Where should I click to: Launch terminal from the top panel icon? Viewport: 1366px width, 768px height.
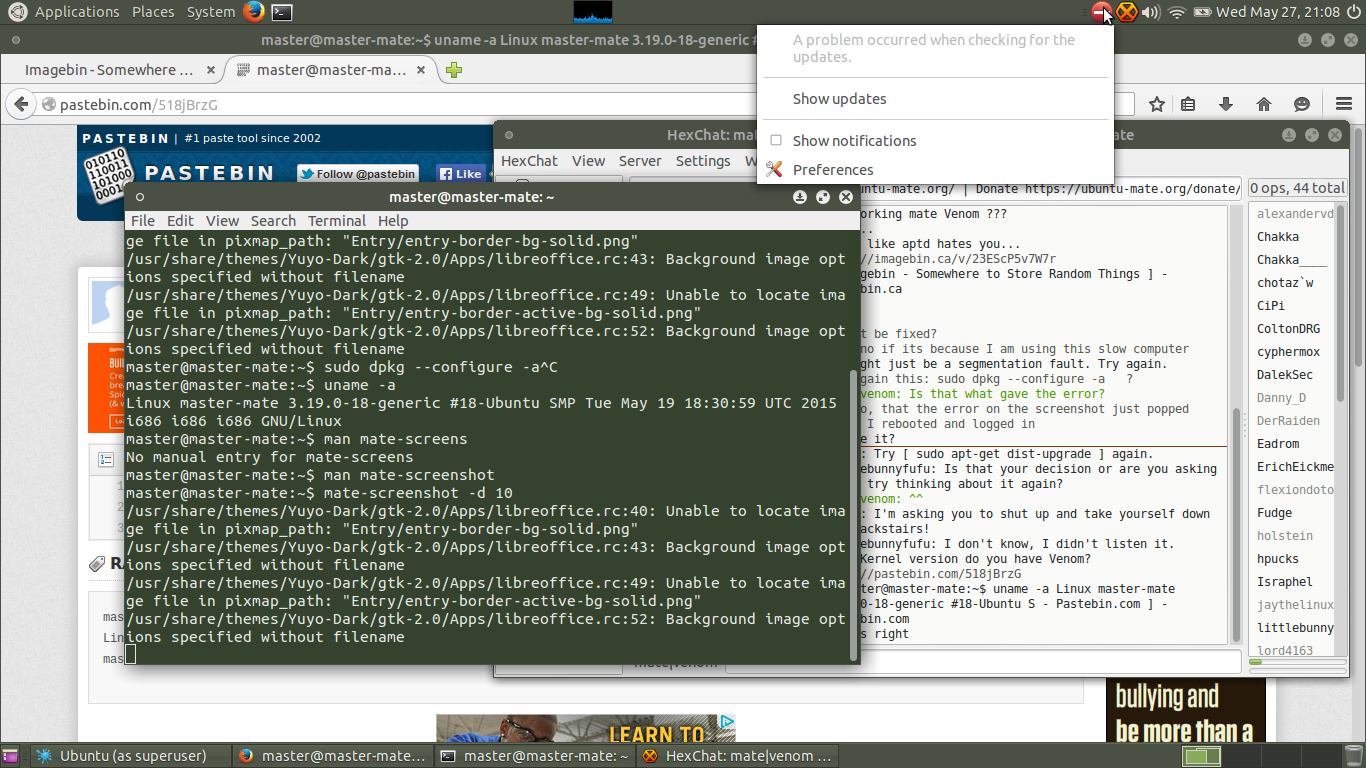[283, 12]
